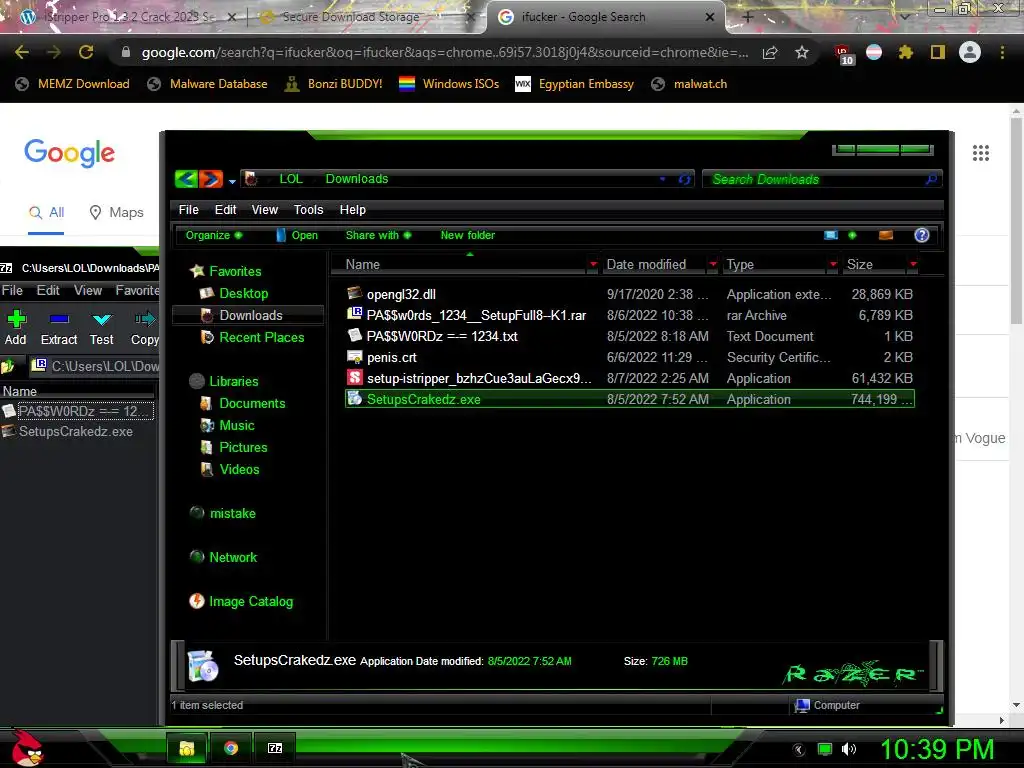Open the Explorer View menu
This screenshot has height=768, width=1024.
[x=264, y=210]
